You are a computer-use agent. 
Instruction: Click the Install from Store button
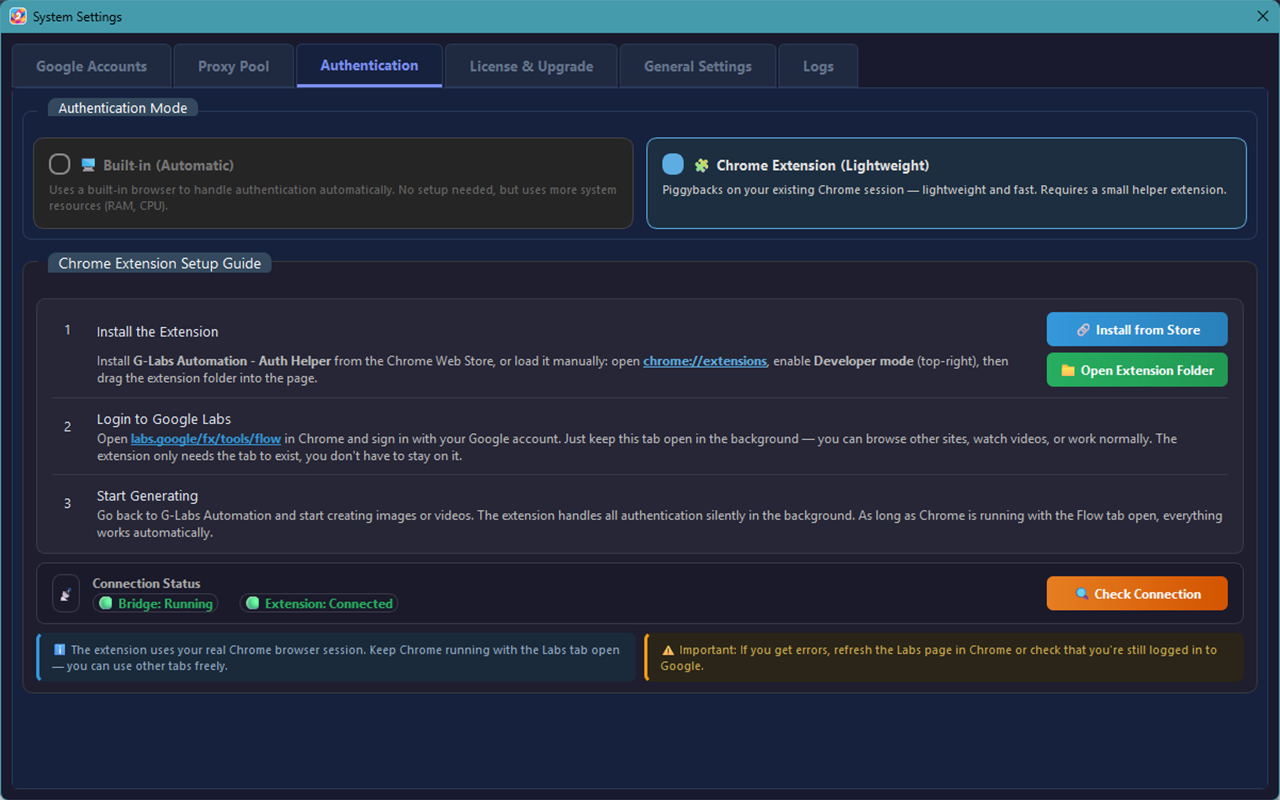point(1137,329)
